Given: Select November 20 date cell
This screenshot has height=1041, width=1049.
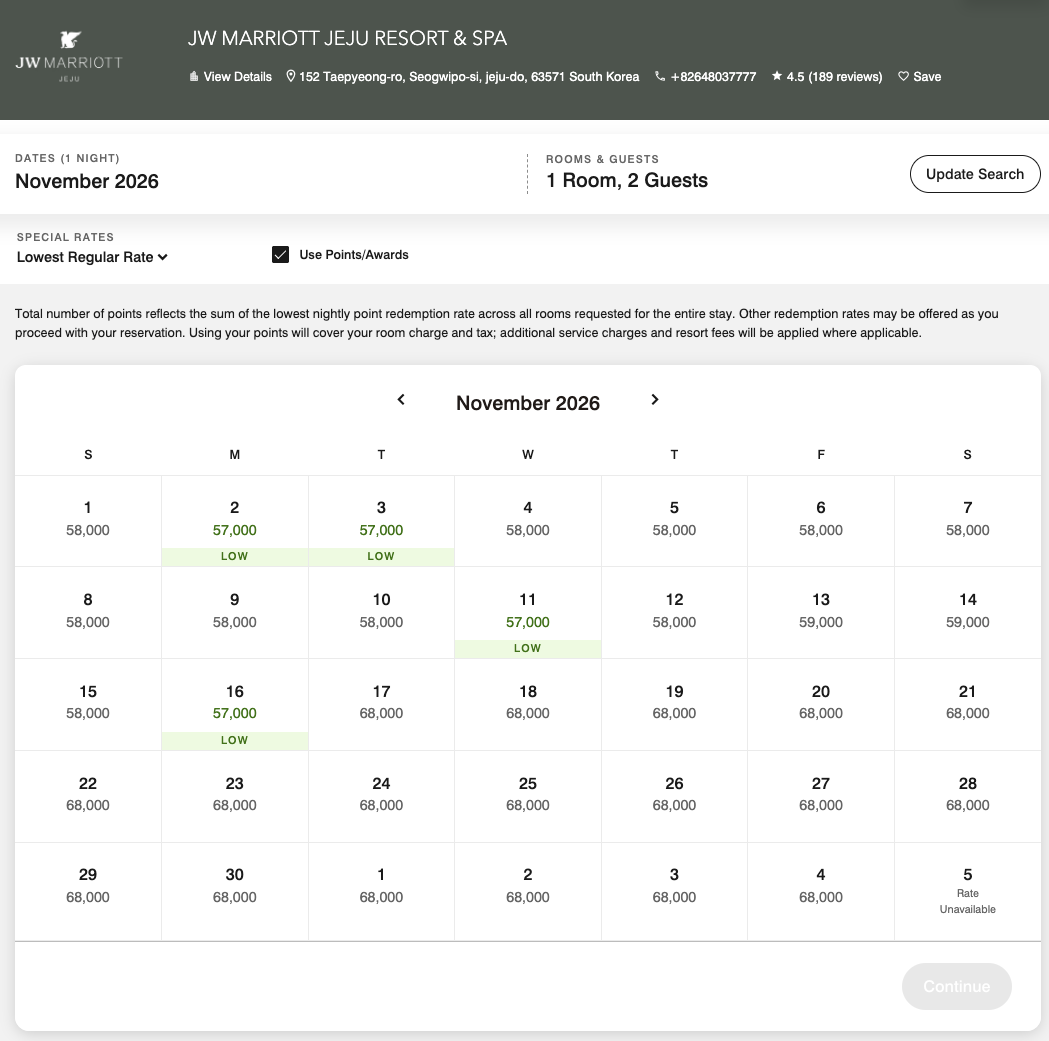Looking at the screenshot, I should [x=821, y=704].
